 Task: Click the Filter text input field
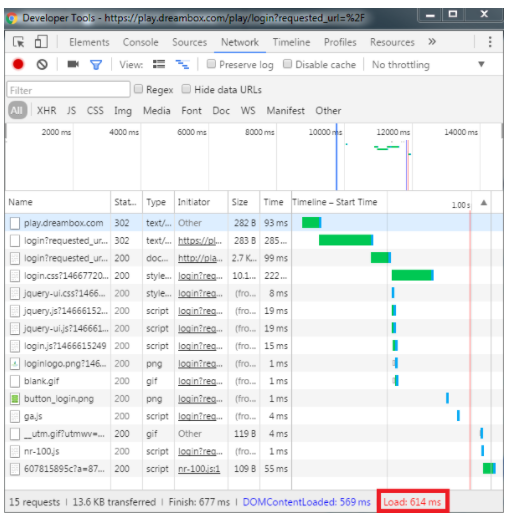coord(68,90)
